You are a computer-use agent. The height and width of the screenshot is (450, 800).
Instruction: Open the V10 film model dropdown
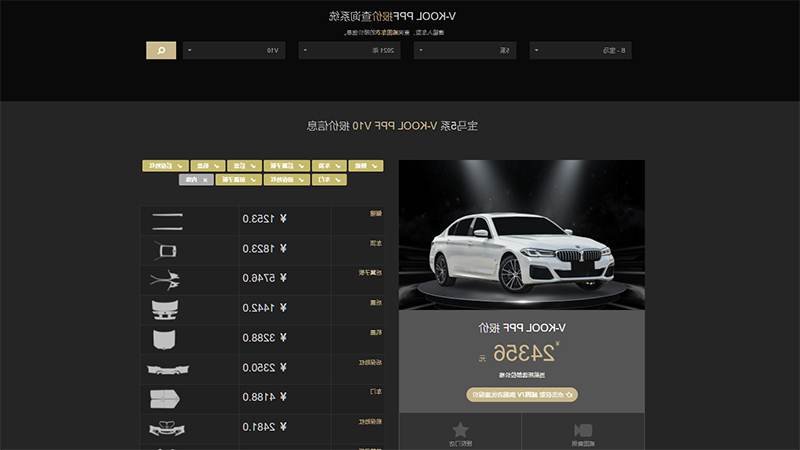click(234, 51)
